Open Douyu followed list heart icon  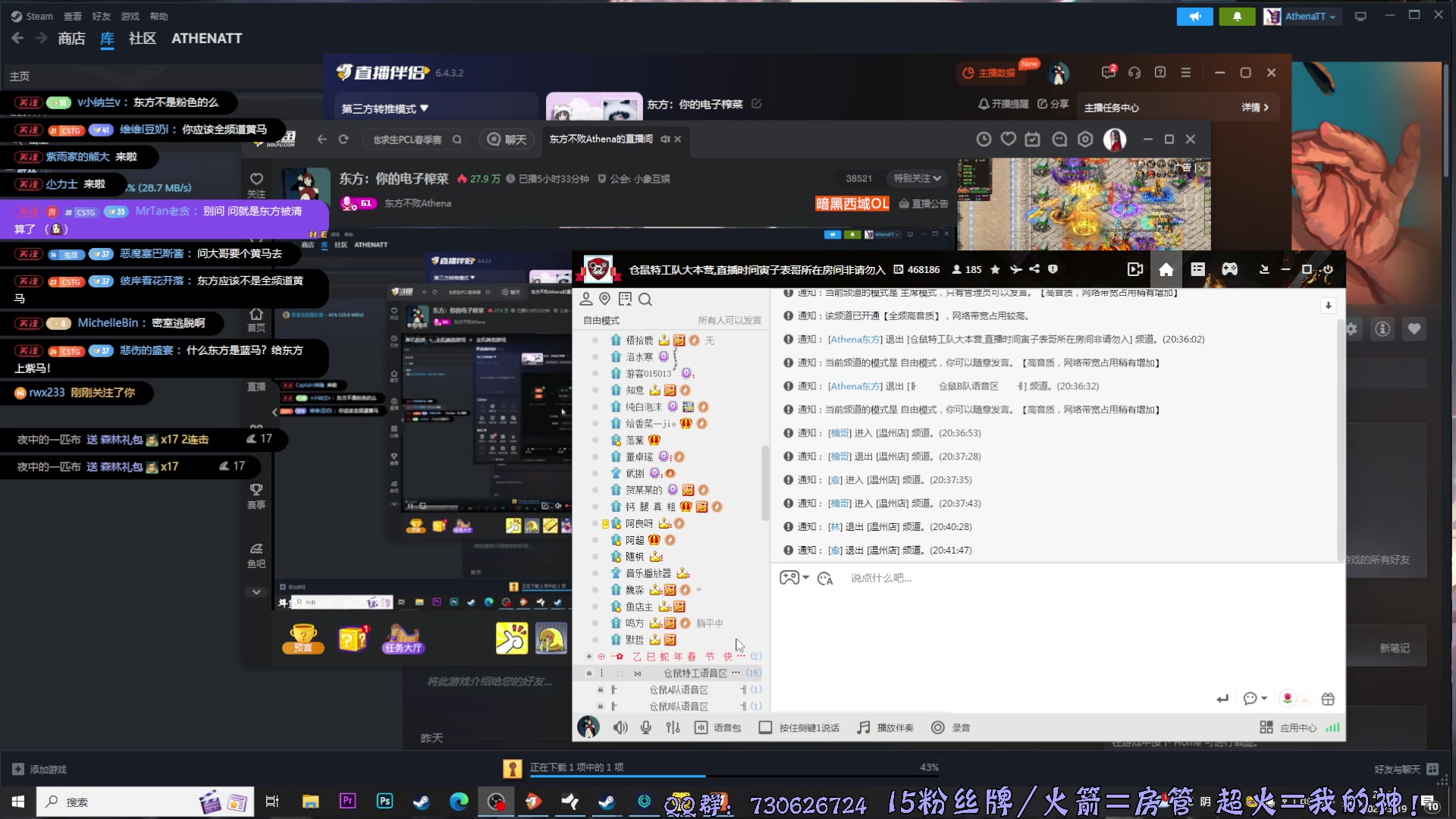click(1009, 140)
